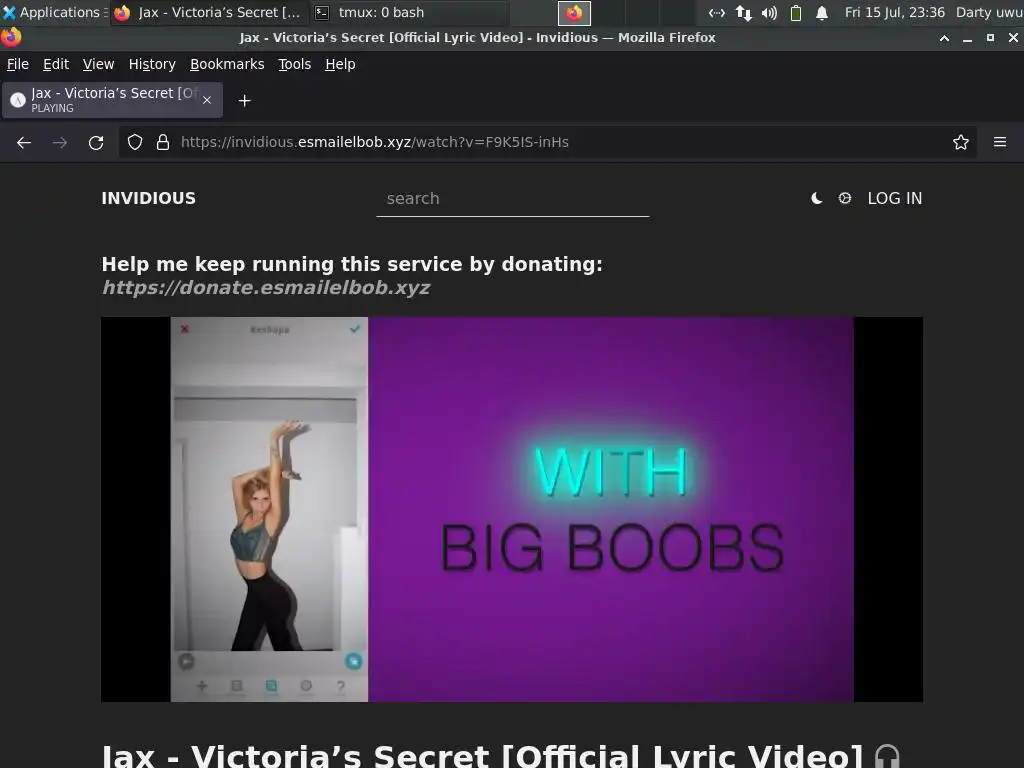
Task: Click the panel clock showing Fri 15 Jul
Action: pyautogui.click(x=895, y=12)
